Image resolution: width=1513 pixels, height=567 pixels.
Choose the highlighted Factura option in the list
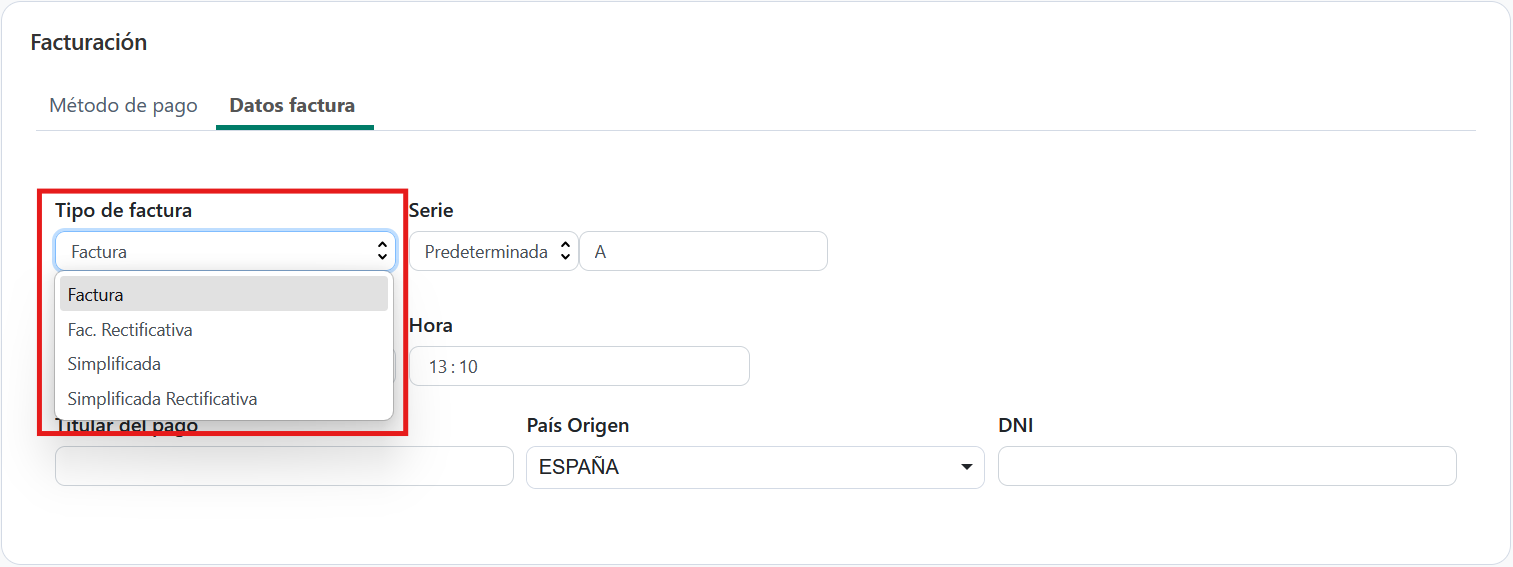[224, 295]
